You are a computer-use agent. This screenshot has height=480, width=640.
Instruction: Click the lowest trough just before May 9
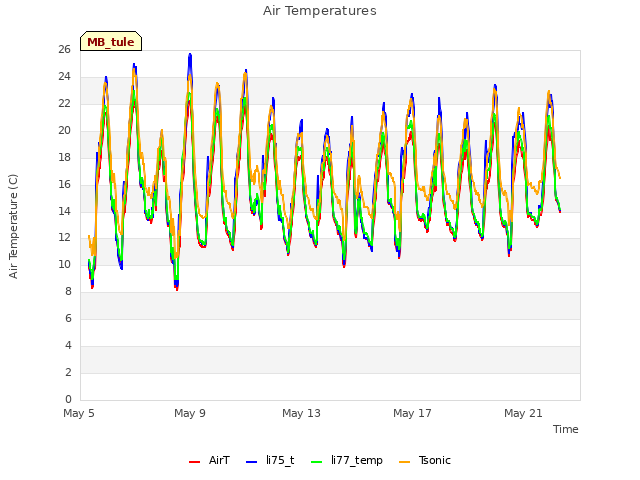point(177,289)
